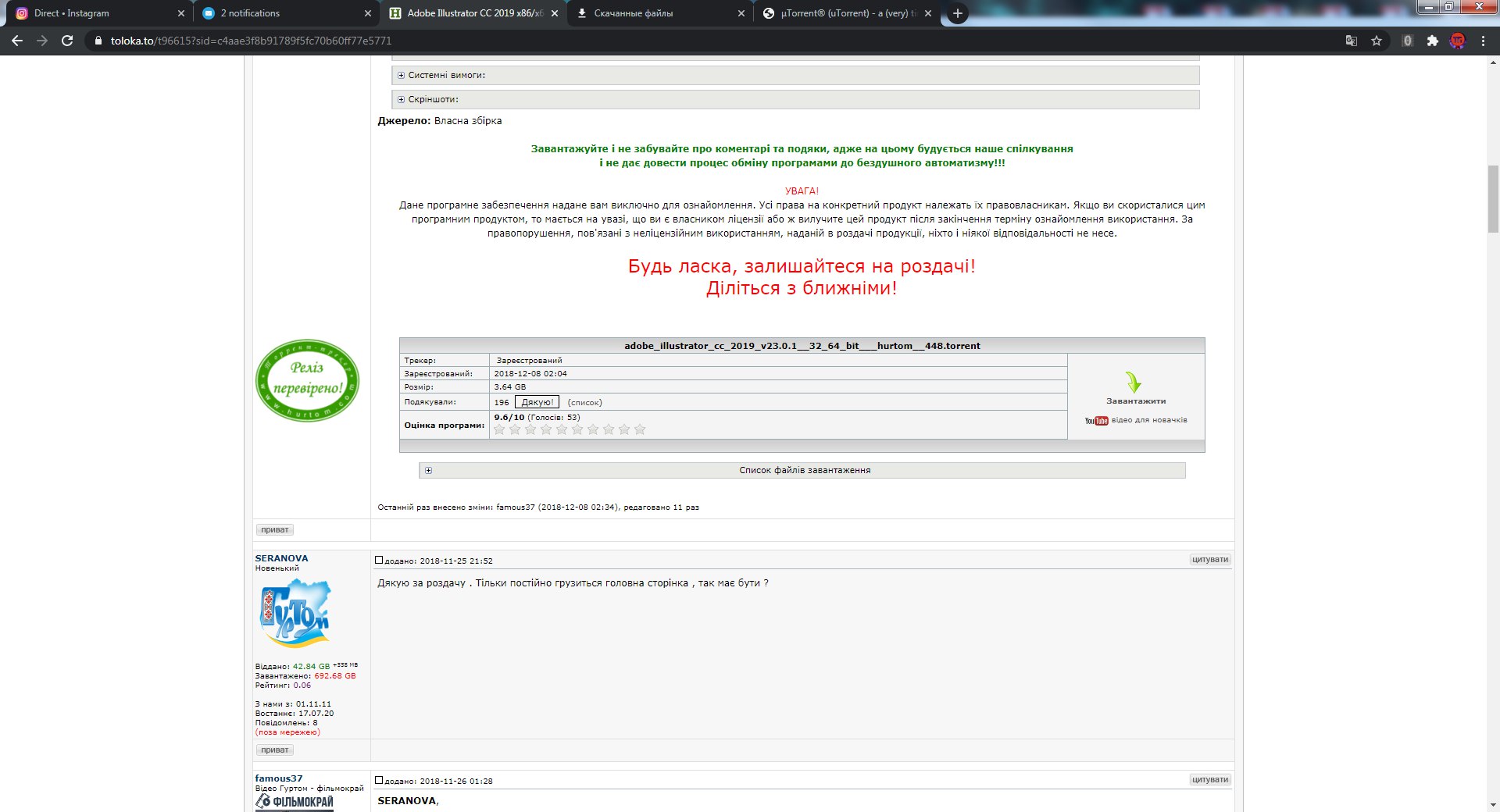1500x812 pixels.
Task: Click the 3.64 GB size value
Action: (510, 386)
